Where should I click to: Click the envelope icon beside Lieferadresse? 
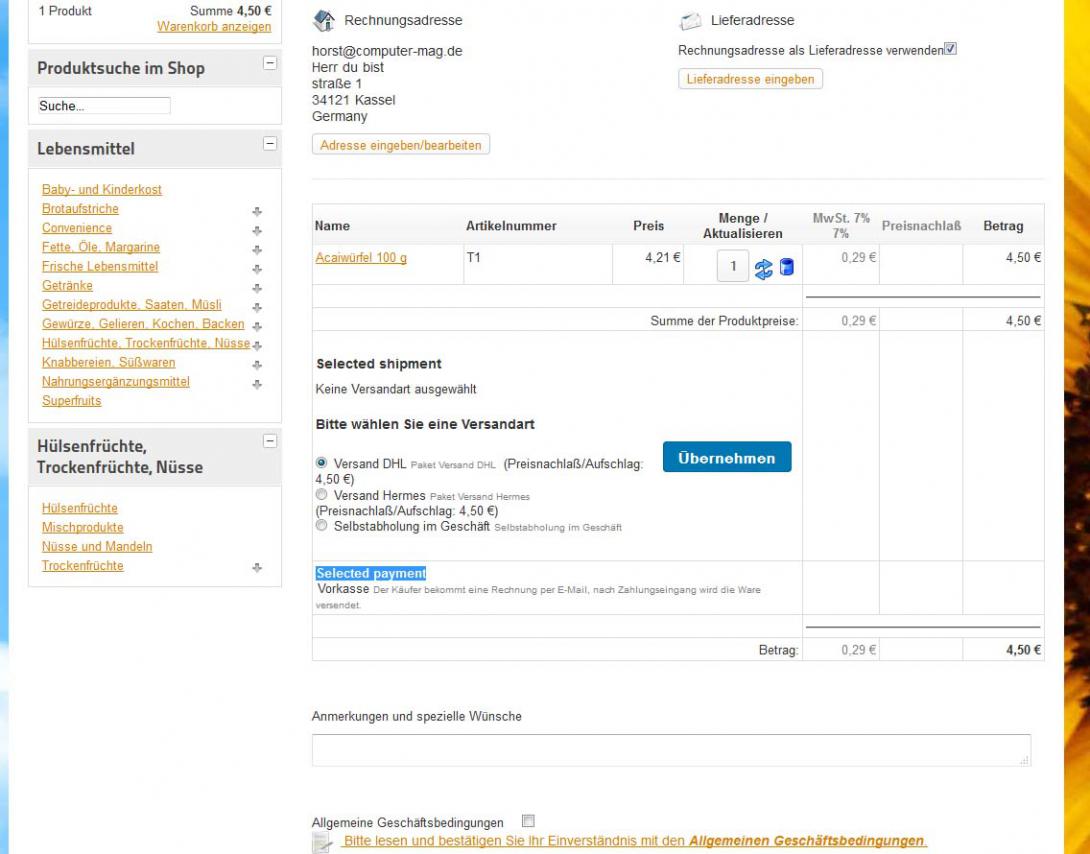[x=690, y=21]
